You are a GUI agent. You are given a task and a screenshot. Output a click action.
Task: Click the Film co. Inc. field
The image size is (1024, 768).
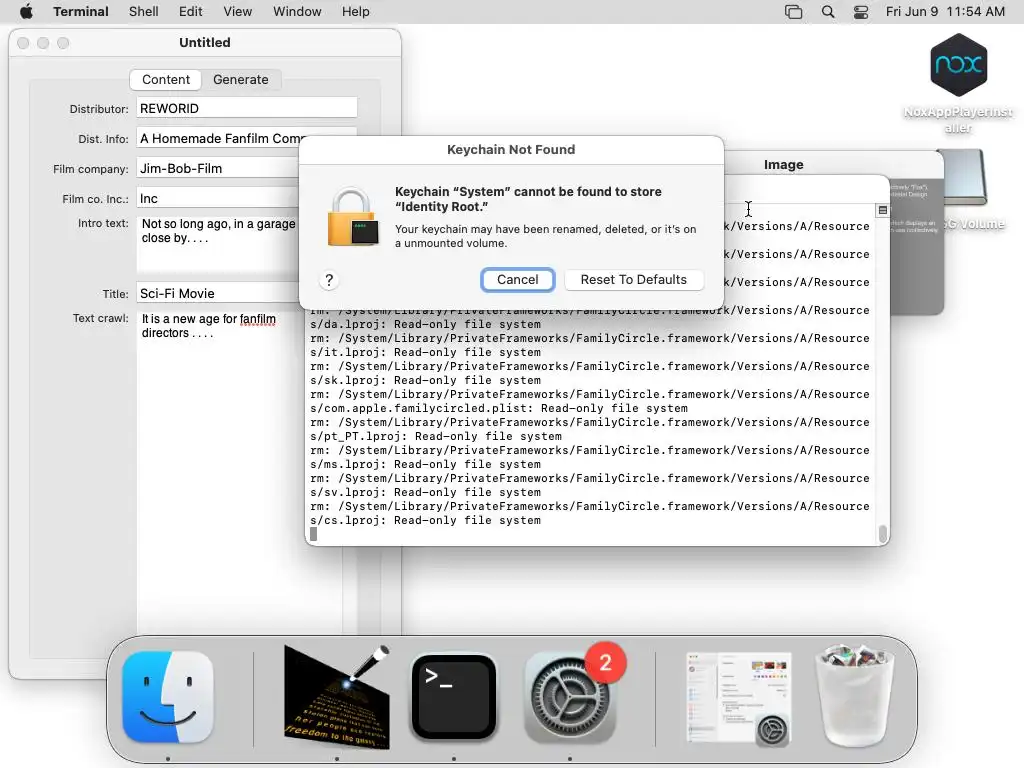click(x=218, y=199)
